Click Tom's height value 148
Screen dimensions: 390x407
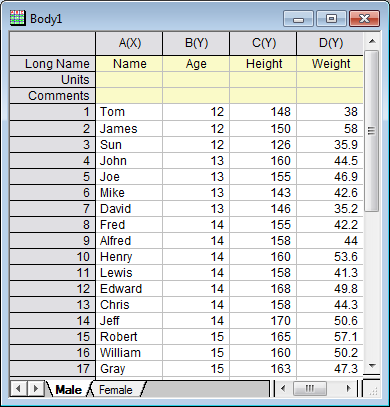coord(263,112)
